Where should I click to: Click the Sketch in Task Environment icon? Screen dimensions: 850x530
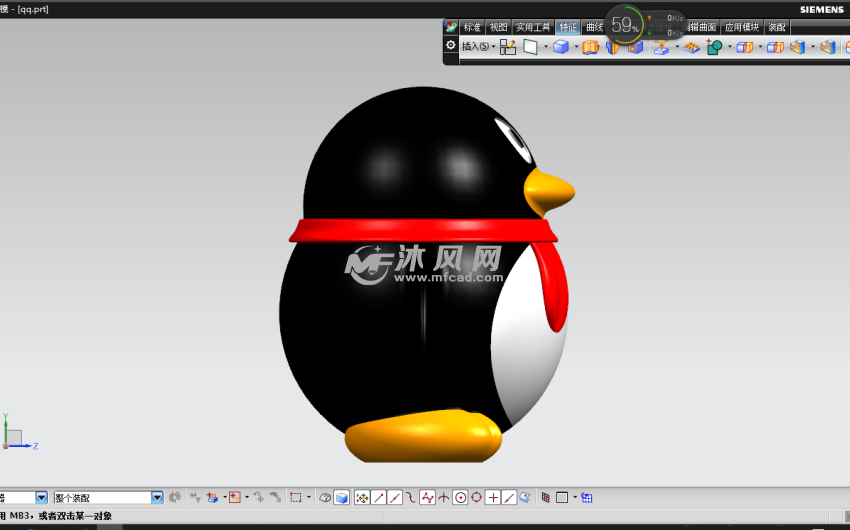[x=508, y=47]
